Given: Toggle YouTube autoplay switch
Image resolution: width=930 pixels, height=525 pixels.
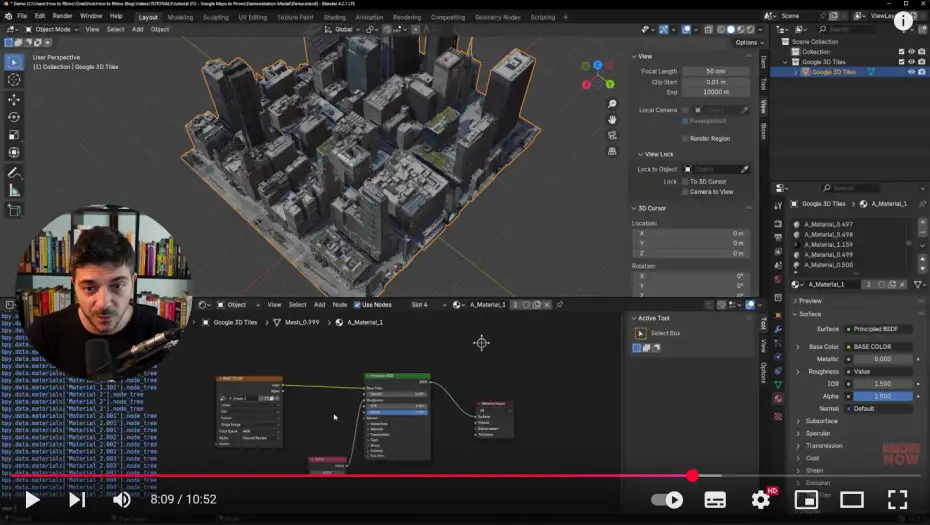Looking at the screenshot, I should 667,499.
